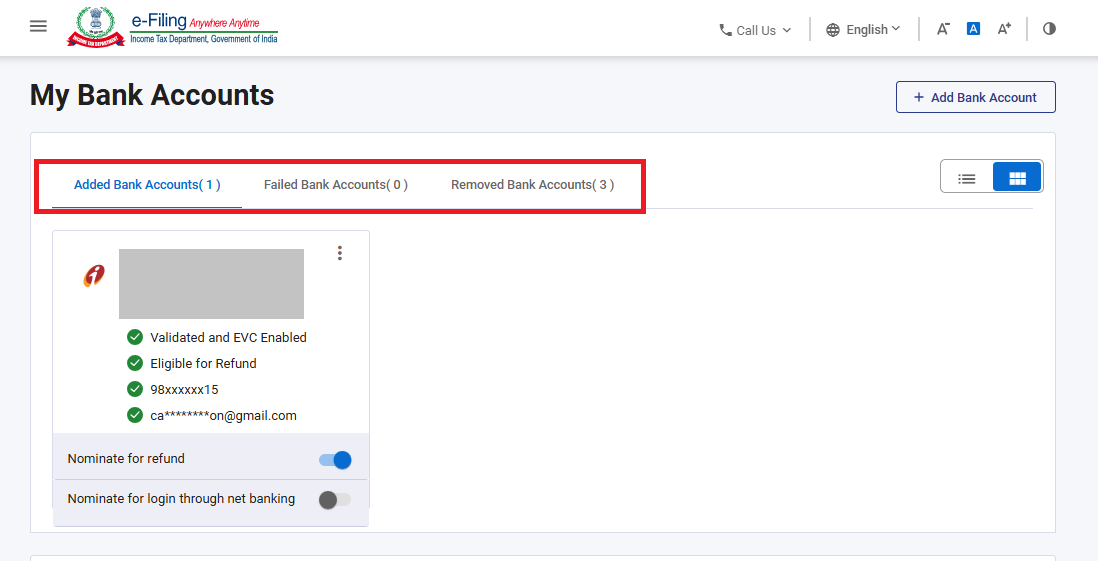
Task: Switch to list view layout
Action: (x=966, y=178)
